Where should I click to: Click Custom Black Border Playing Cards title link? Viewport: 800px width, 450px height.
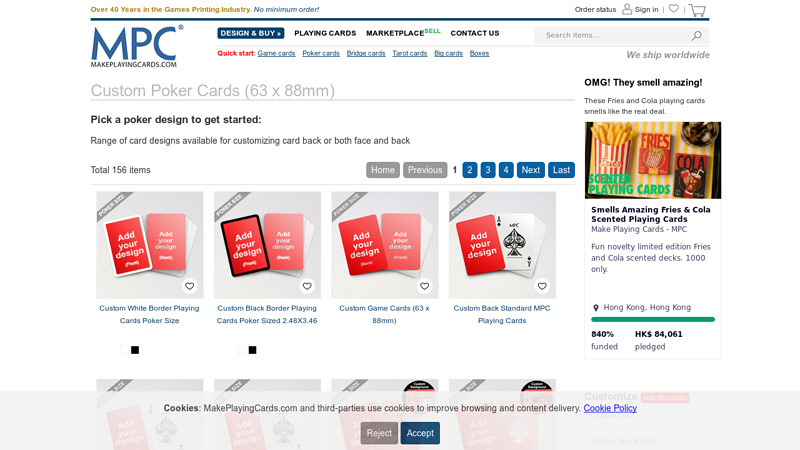coord(267,314)
